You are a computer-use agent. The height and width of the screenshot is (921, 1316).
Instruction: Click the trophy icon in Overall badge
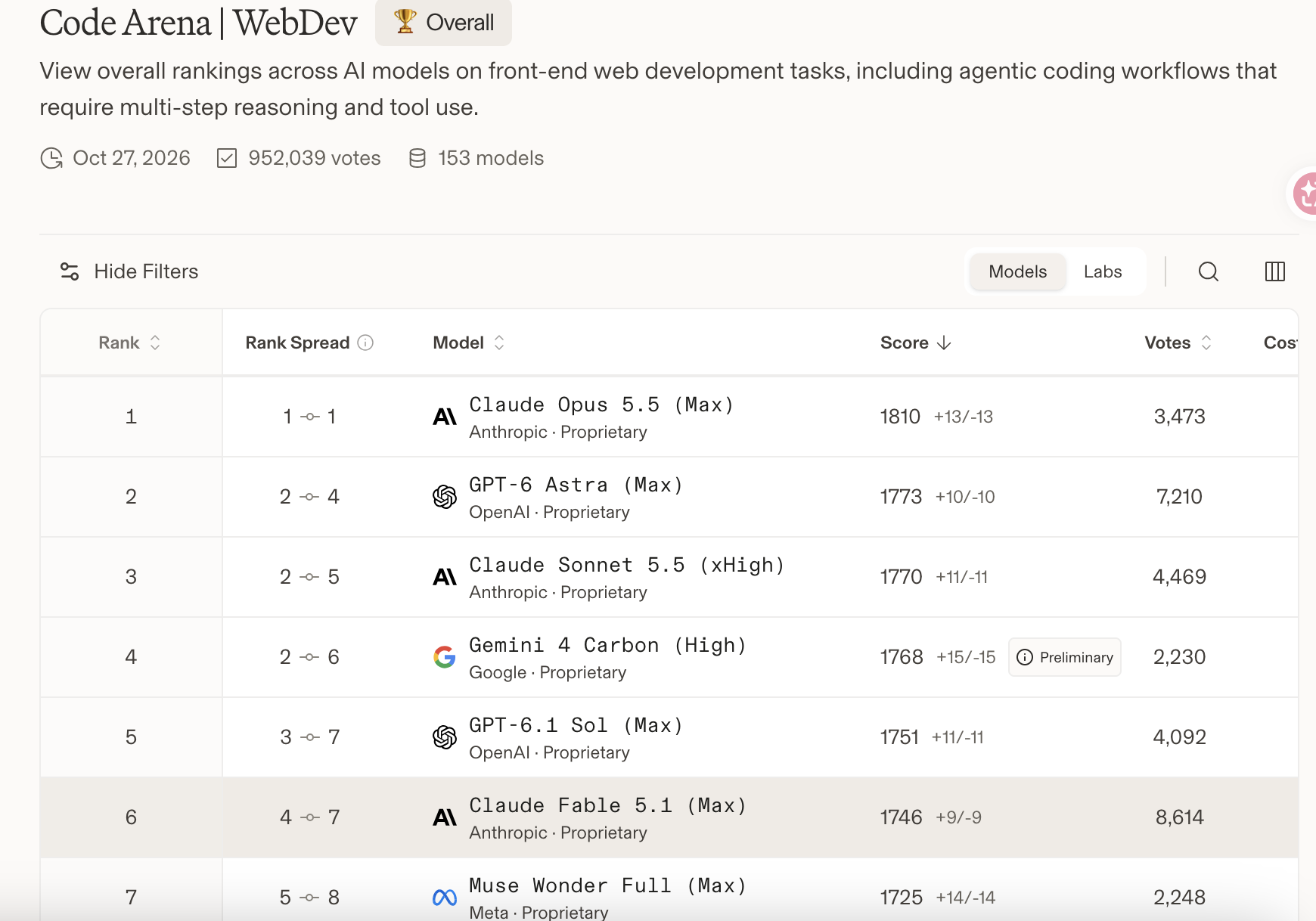405,22
